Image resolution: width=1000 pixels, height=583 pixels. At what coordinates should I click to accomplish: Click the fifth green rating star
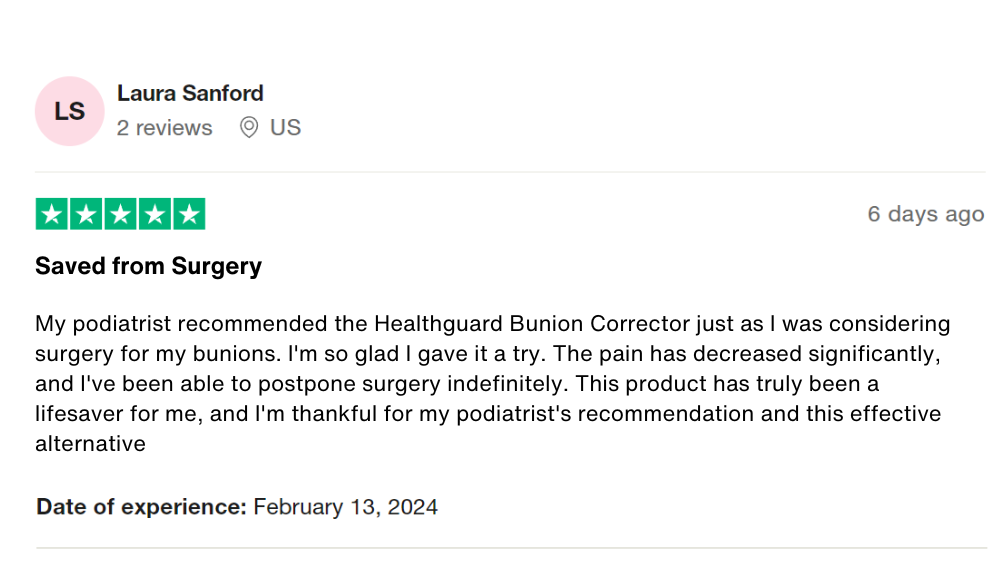coord(189,214)
